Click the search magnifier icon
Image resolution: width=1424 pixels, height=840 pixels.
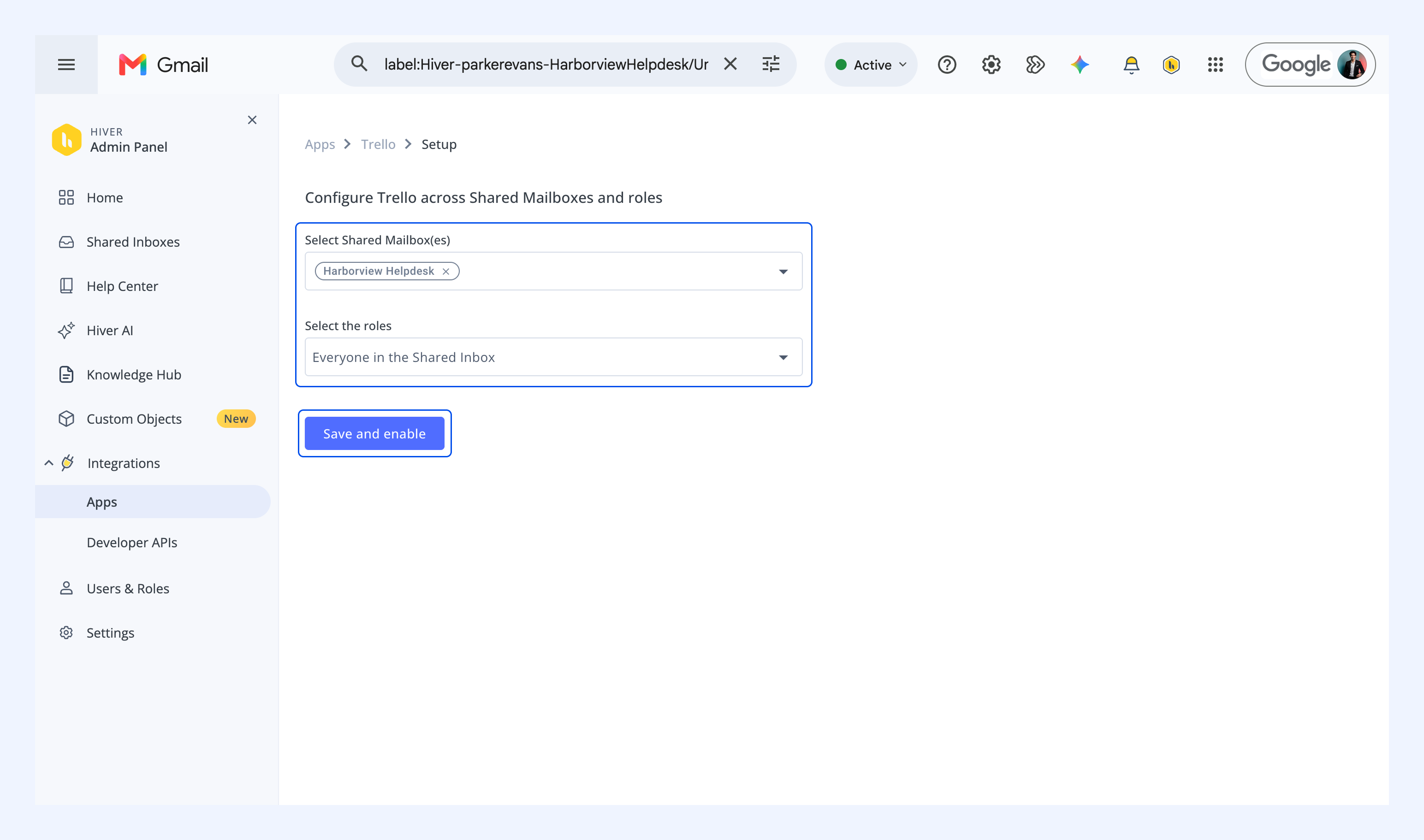359,64
